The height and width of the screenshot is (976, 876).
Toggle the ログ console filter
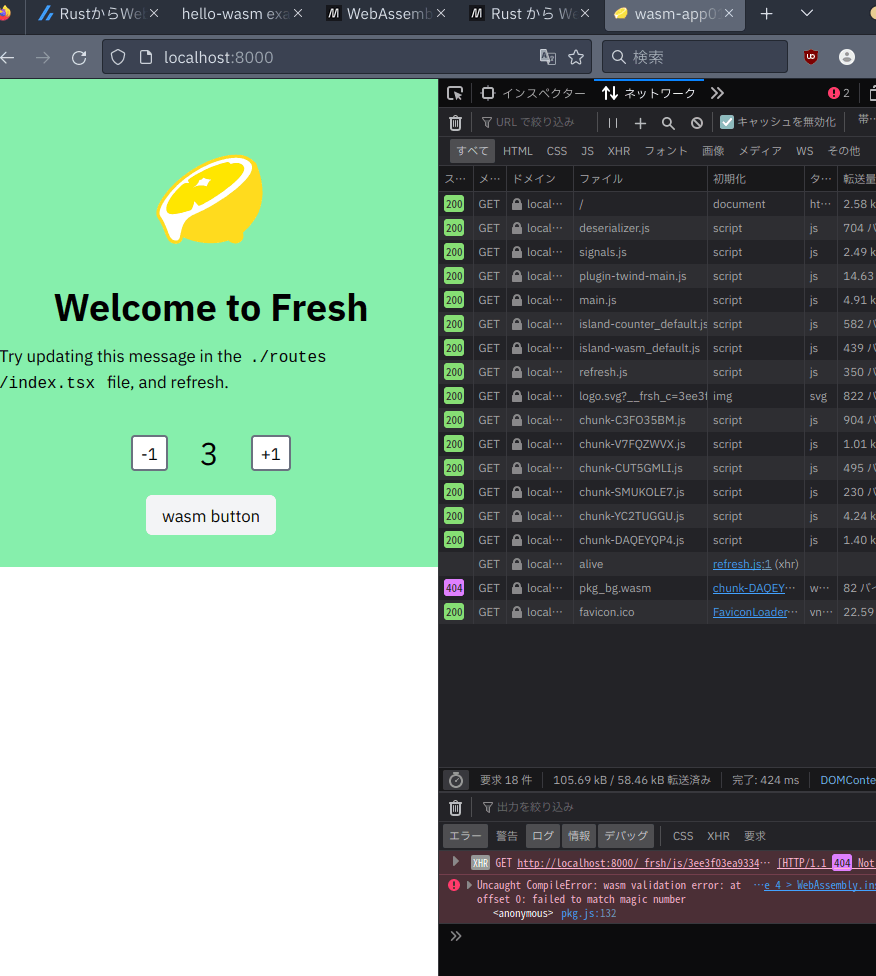[x=543, y=836]
